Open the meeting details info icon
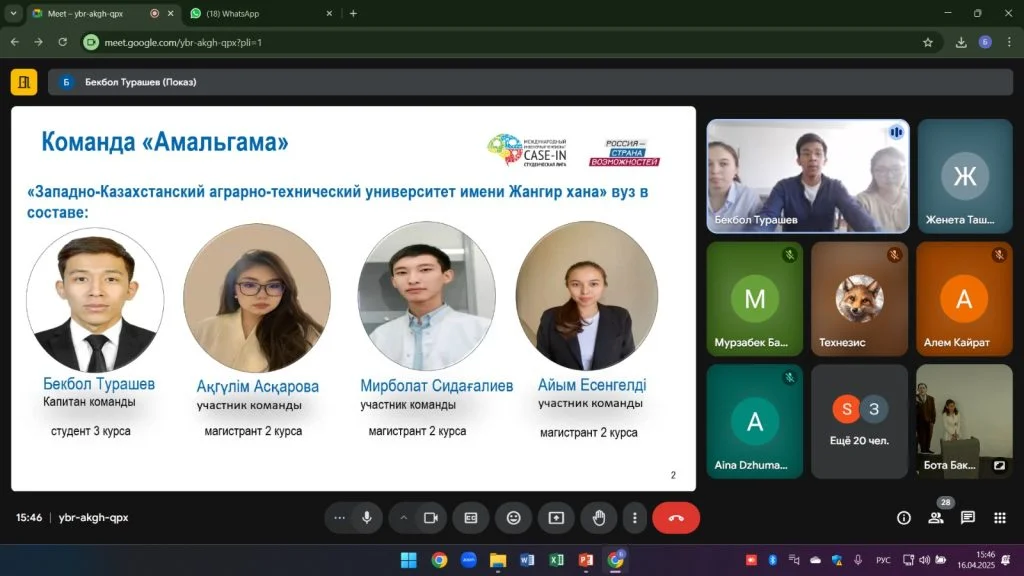The width and height of the screenshot is (1024, 576). point(904,518)
